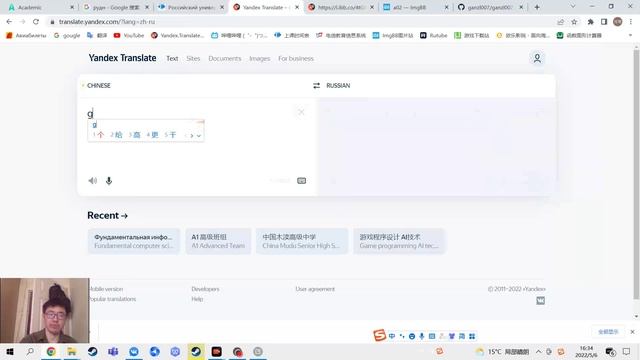Clear the source text with X
The height and width of the screenshot is (360, 640).
pos(301,112)
